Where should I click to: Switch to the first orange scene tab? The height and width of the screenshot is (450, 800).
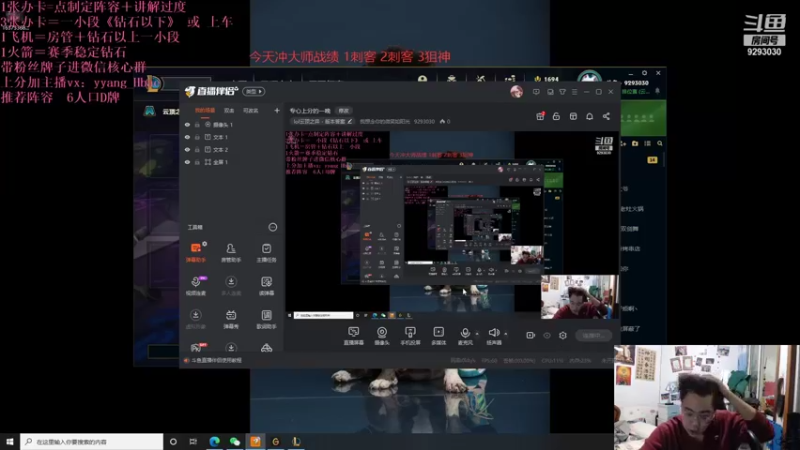(205, 110)
